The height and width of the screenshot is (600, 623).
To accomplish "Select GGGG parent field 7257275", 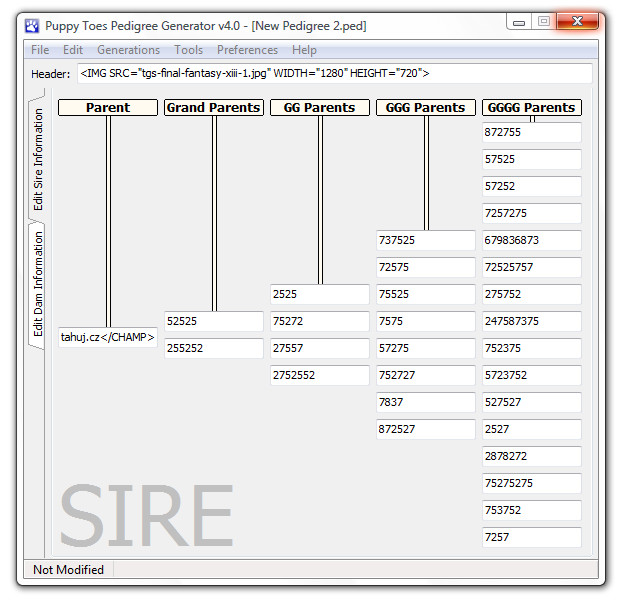I will coord(532,213).
